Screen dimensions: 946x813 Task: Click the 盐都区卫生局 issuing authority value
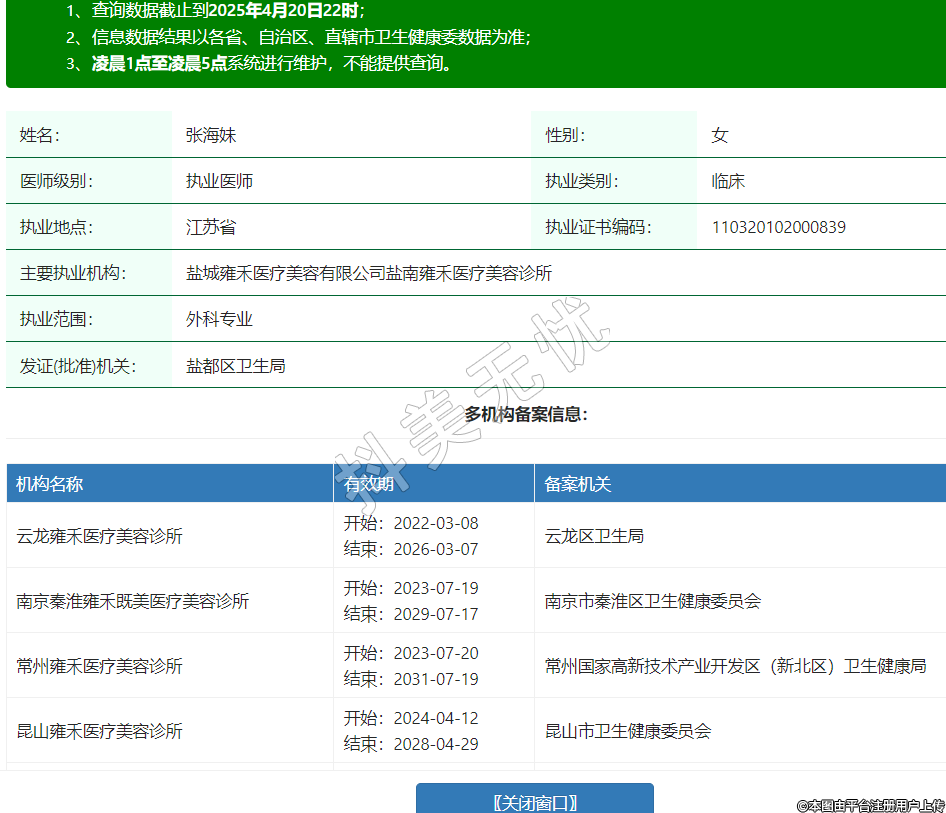pyautogui.click(x=236, y=366)
